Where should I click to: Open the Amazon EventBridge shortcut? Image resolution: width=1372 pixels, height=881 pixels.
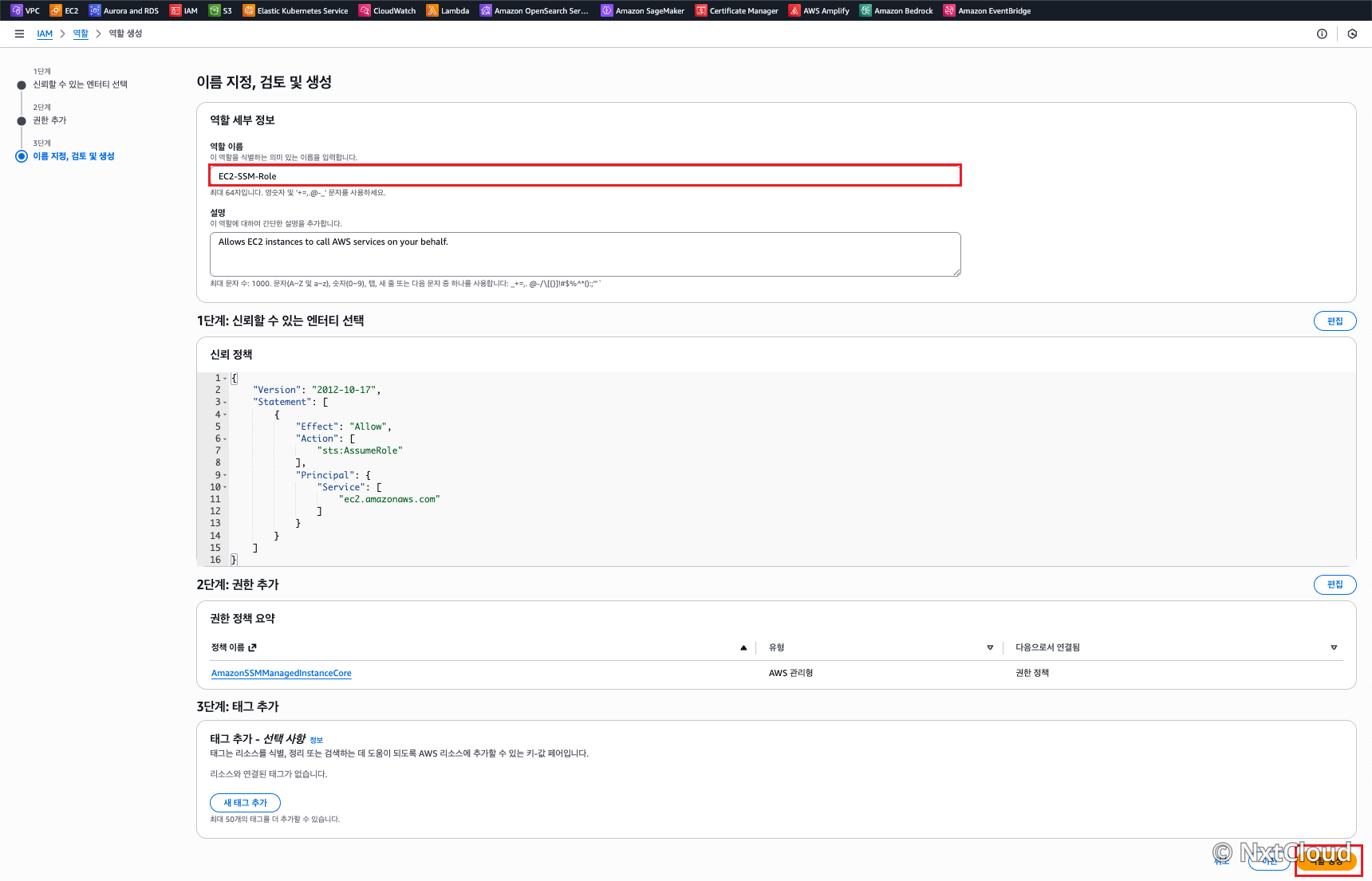988,10
